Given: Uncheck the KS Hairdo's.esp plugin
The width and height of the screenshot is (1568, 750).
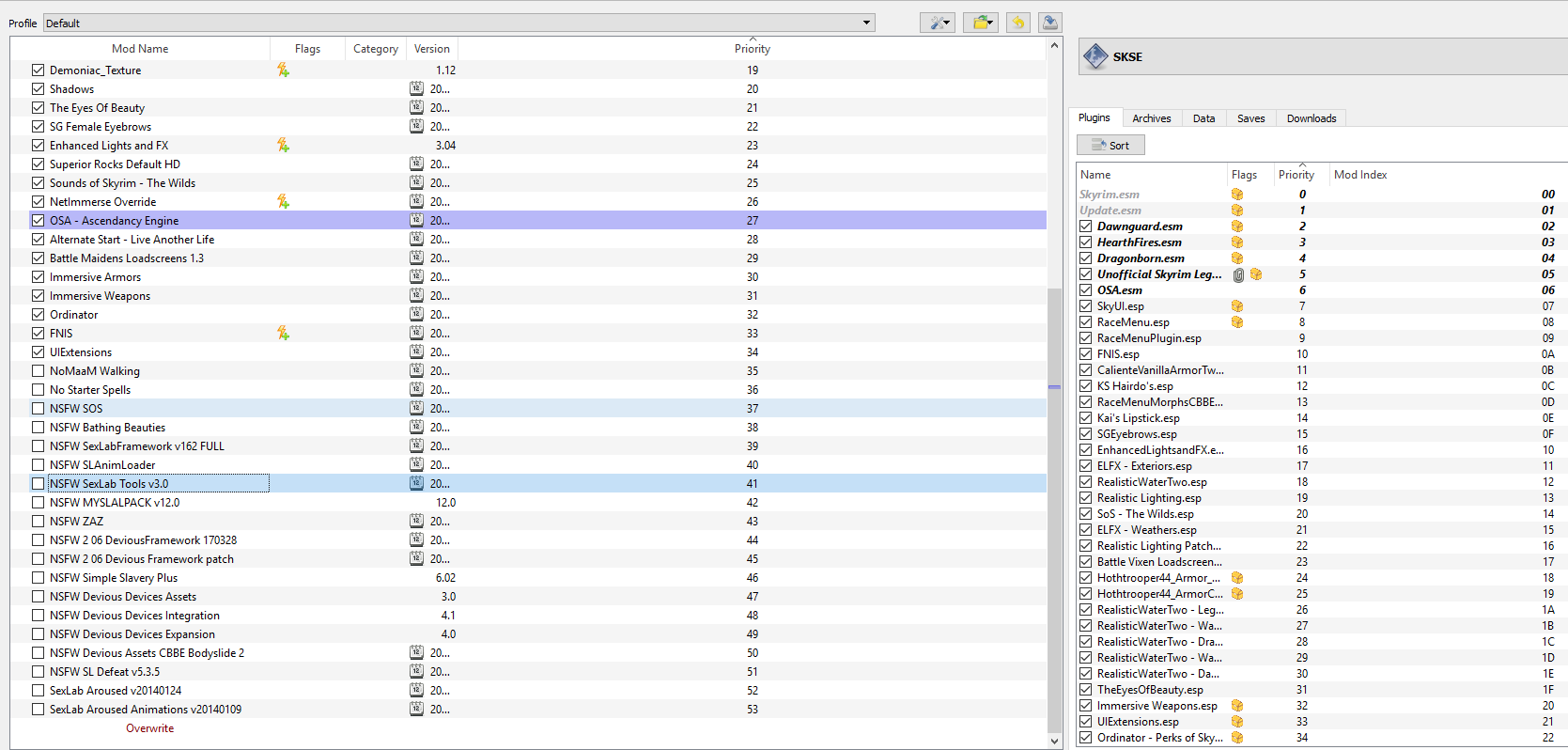Looking at the screenshot, I should [1085, 386].
